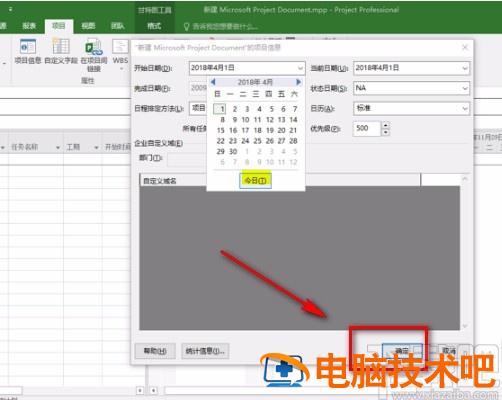Click the 在项目间链接 links between projects icon
Image resolution: width=502 pixels, height=400 pixels.
[94, 55]
